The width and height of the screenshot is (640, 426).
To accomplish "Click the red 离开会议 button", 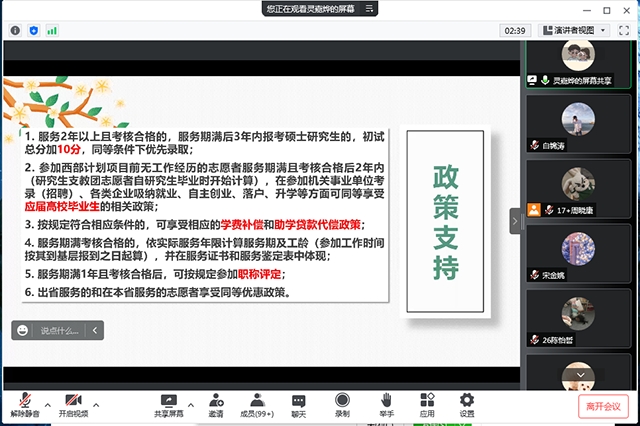I will [x=603, y=406].
